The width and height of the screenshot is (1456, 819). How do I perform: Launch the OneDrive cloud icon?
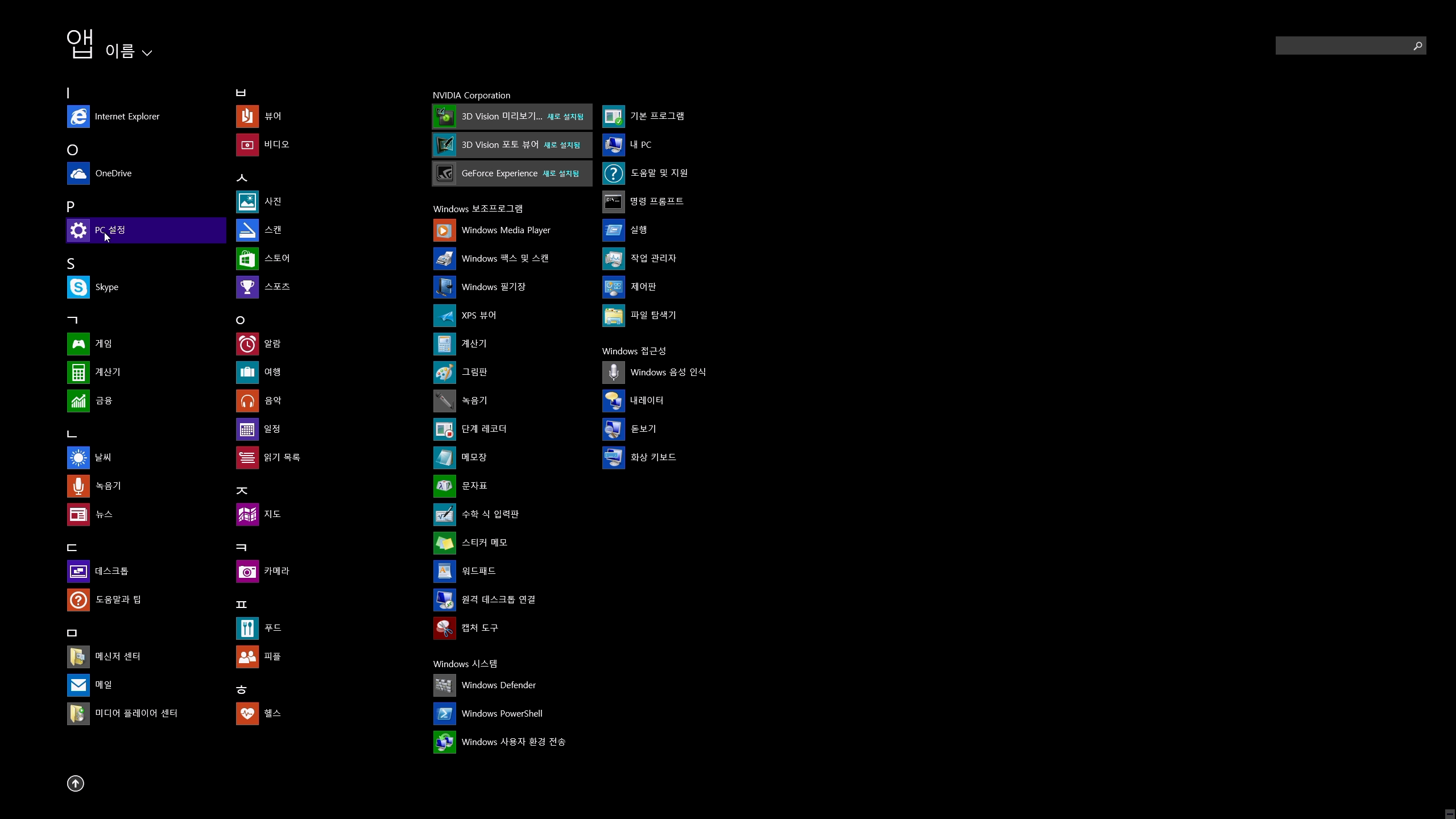(x=78, y=173)
